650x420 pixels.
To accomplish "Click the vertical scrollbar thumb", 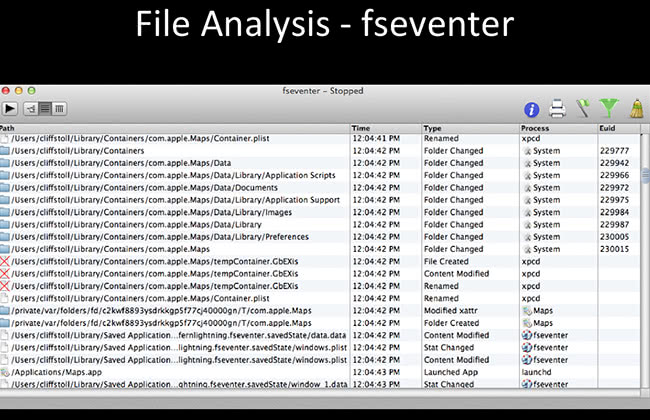I will pyautogui.click(x=646, y=175).
